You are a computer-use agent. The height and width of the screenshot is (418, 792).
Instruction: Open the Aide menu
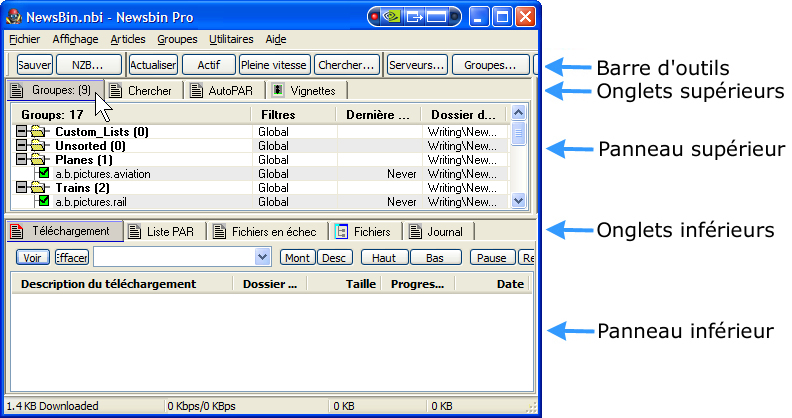[x=276, y=39]
